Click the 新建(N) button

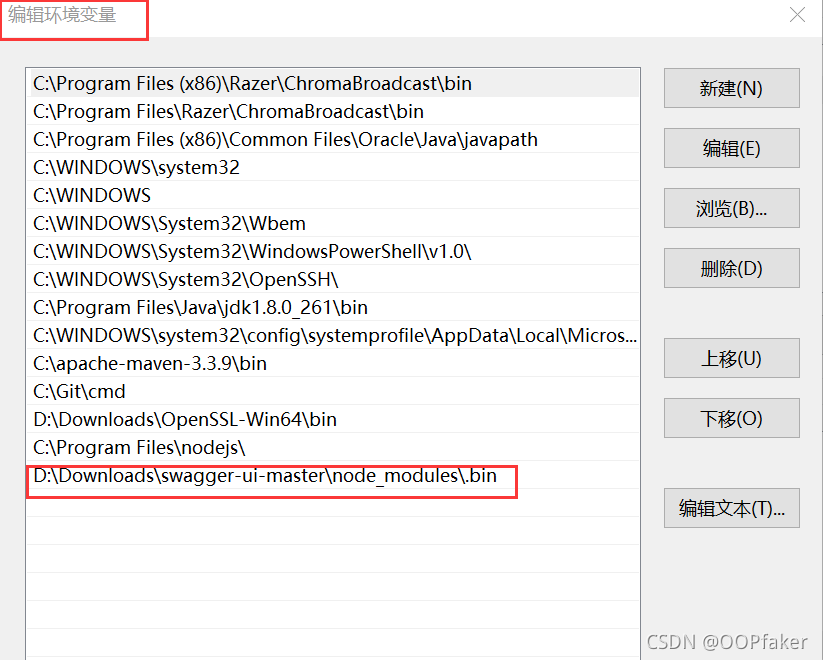click(731, 88)
